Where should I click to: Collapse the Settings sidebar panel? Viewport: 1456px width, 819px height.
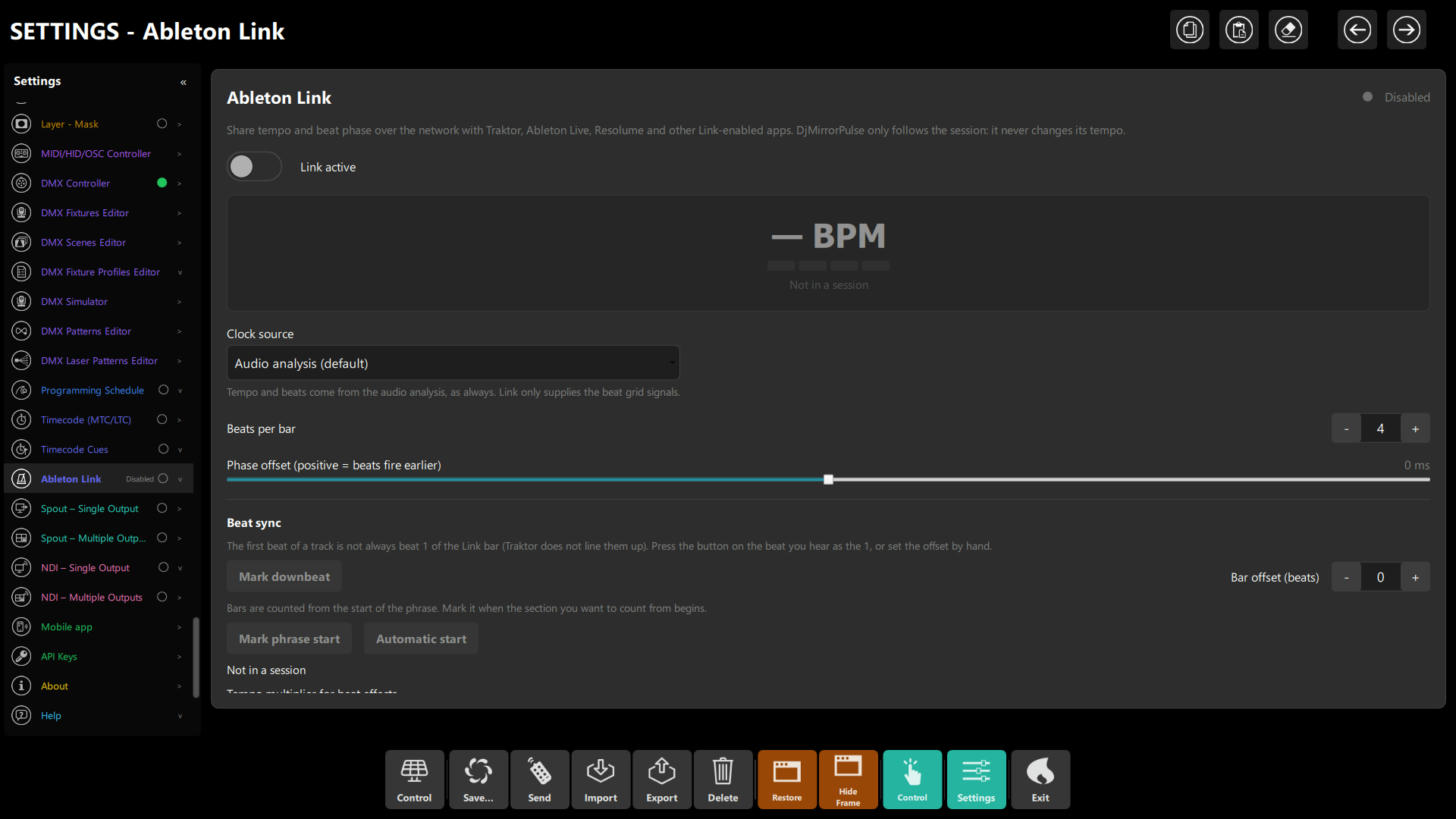(183, 82)
